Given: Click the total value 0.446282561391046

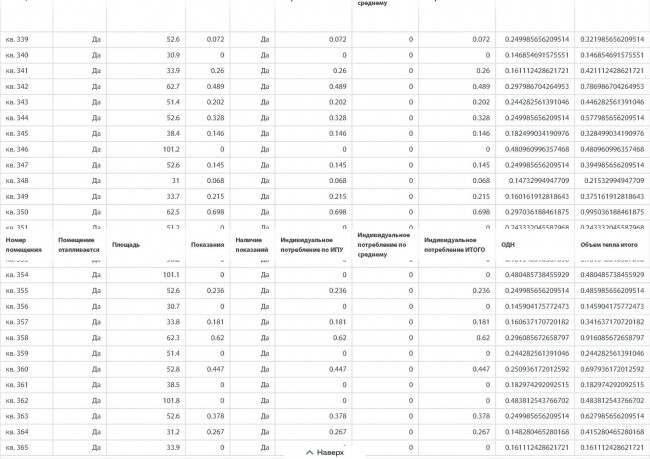Looking at the screenshot, I should (x=612, y=102).
